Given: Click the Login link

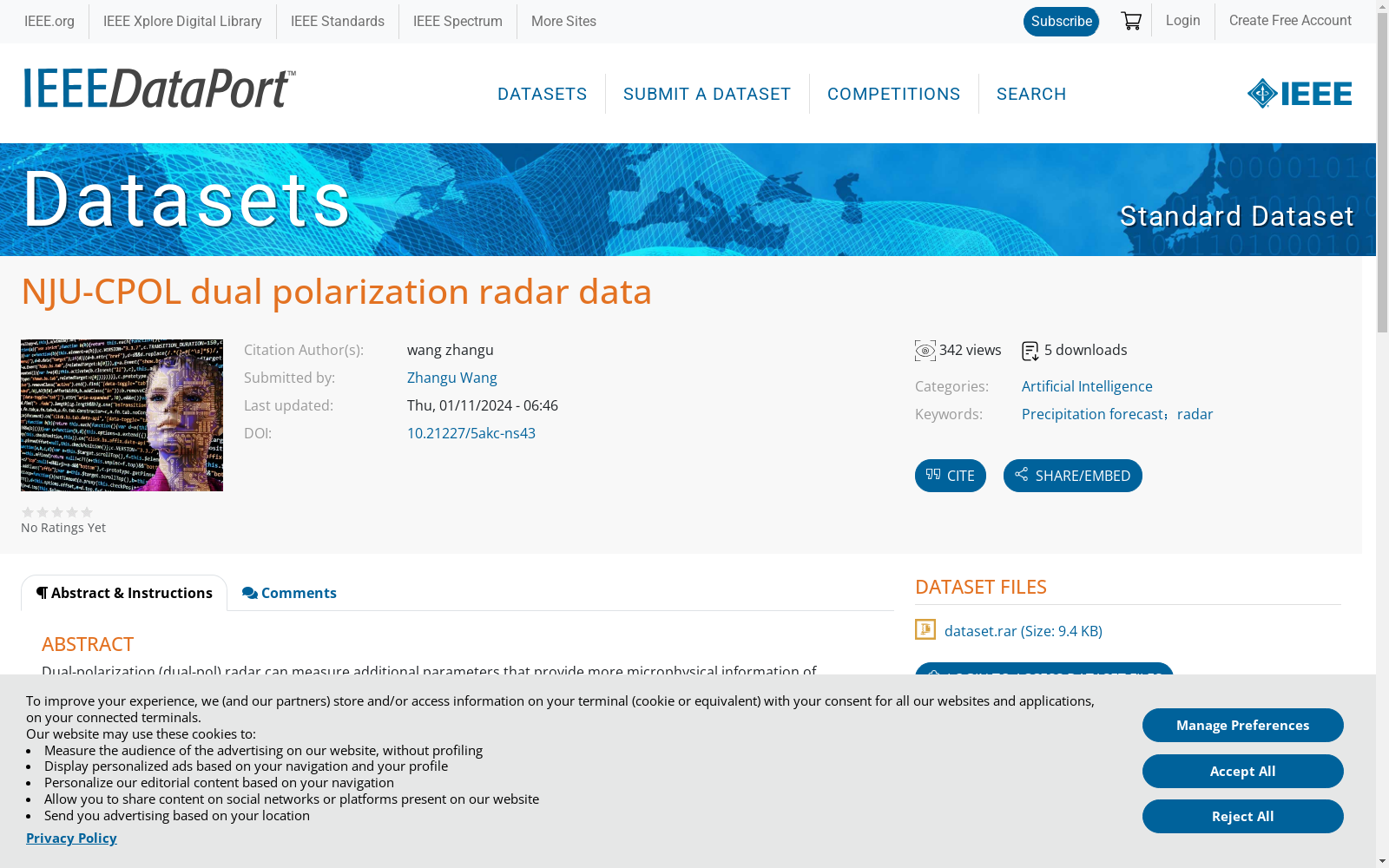Looking at the screenshot, I should click(x=1182, y=20).
